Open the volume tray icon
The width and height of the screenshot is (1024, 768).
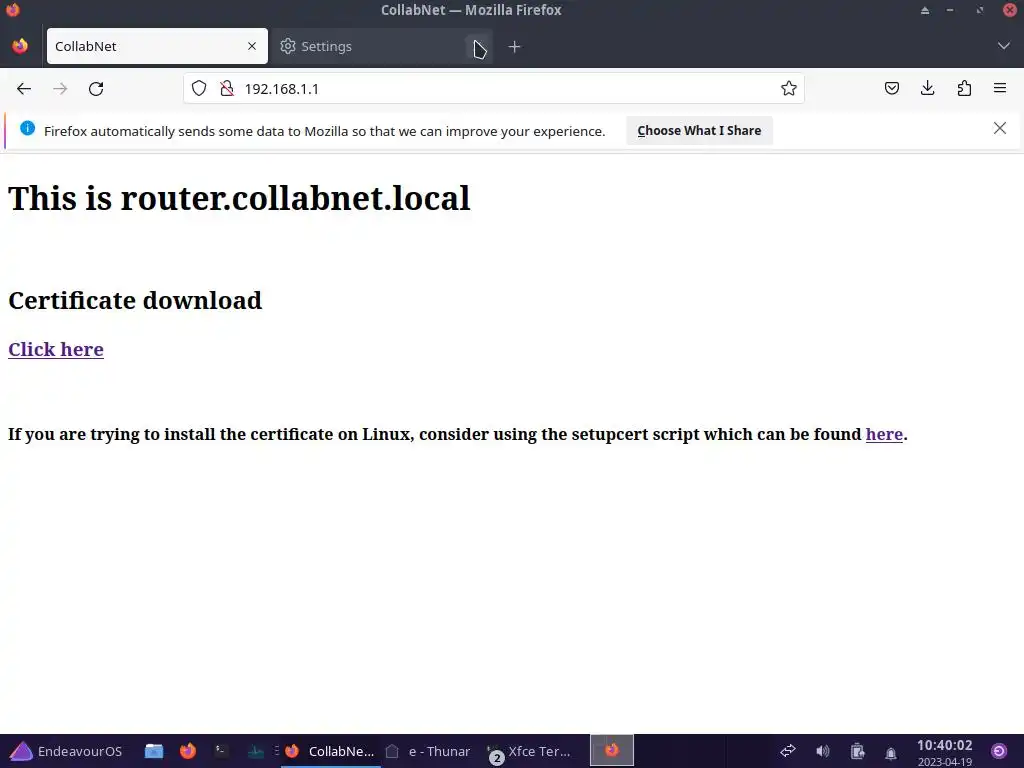tap(823, 751)
